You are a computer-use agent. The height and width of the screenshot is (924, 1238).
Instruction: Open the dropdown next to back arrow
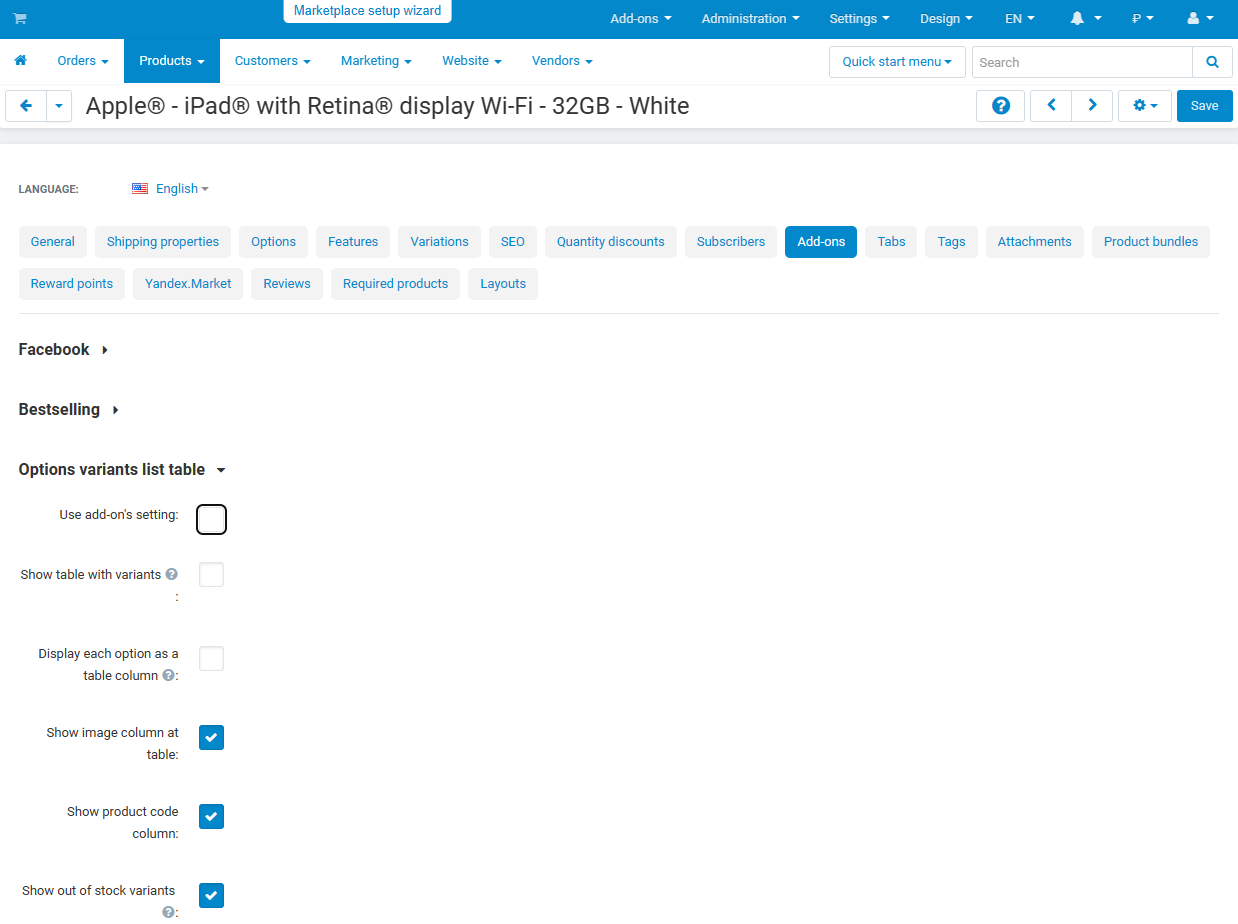click(59, 106)
